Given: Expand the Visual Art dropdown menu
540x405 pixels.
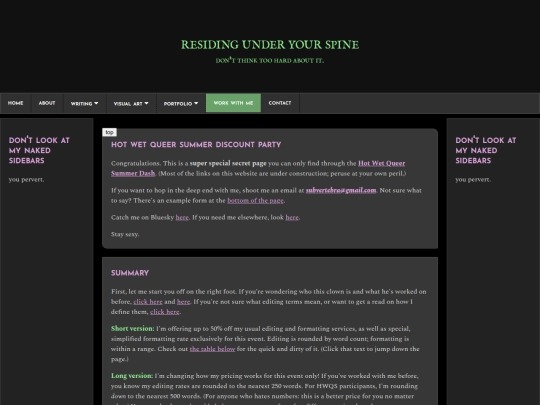Looking at the screenshot, I should [131, 103].
